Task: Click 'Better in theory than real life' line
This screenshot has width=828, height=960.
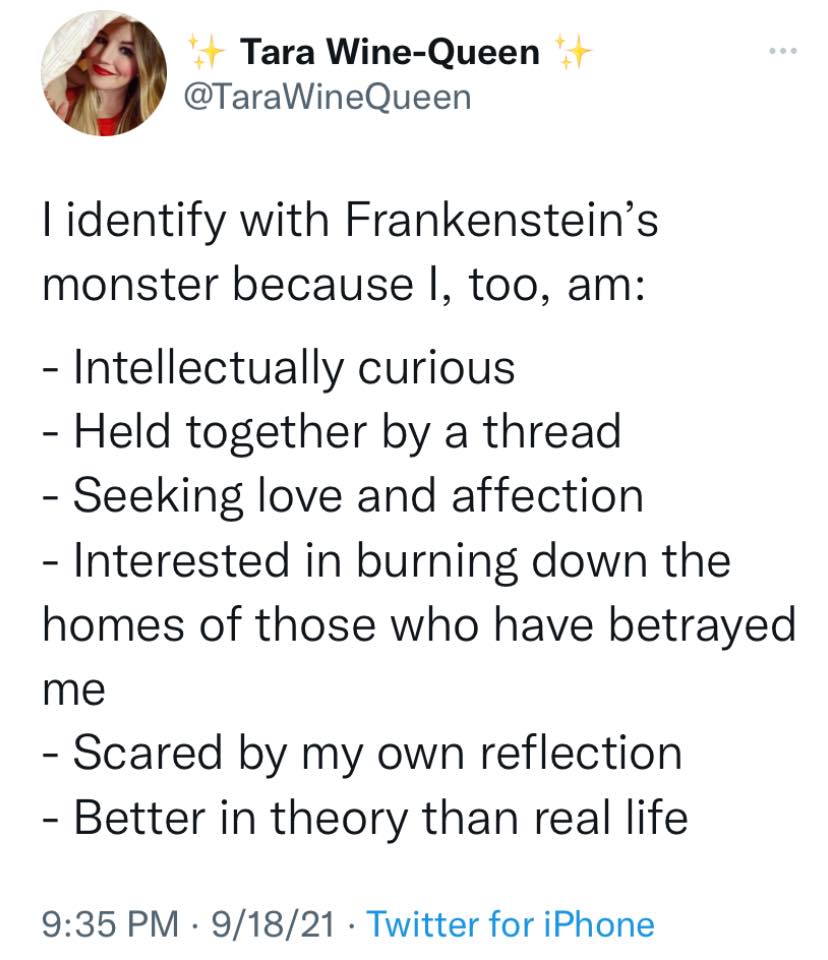Action: point(365,818)
